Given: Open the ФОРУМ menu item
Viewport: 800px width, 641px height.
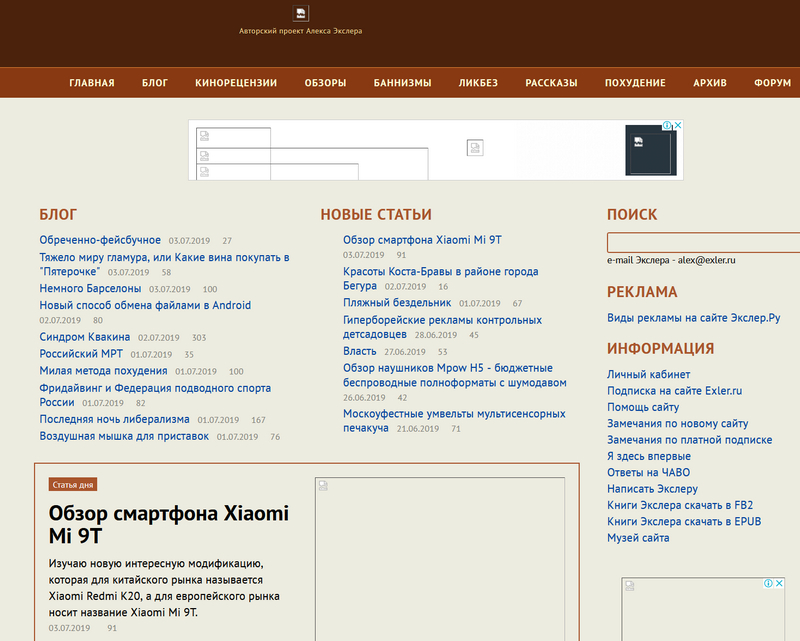Looking at the screenshot, I should [772, 83].
